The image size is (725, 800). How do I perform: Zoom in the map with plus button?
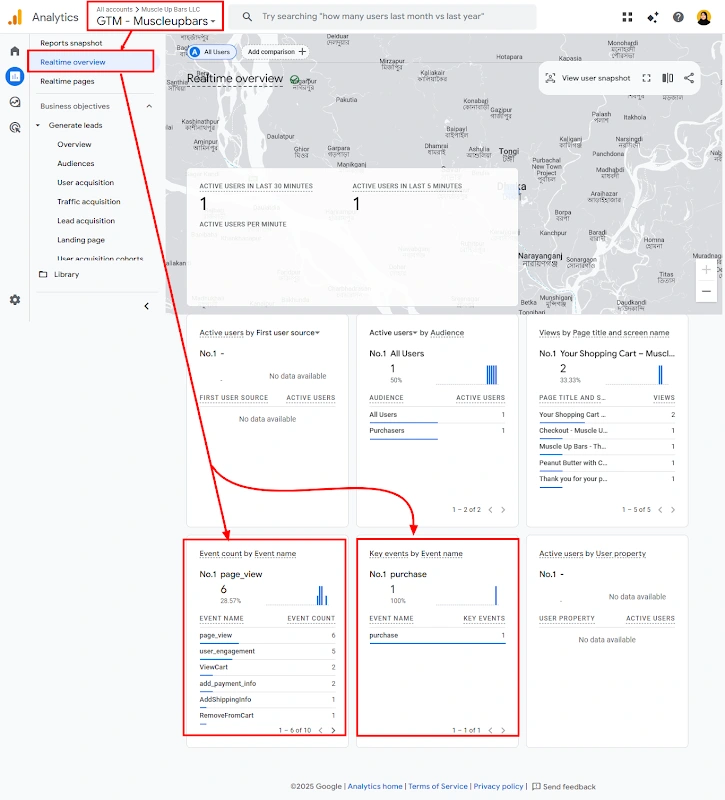click(706, 270)
